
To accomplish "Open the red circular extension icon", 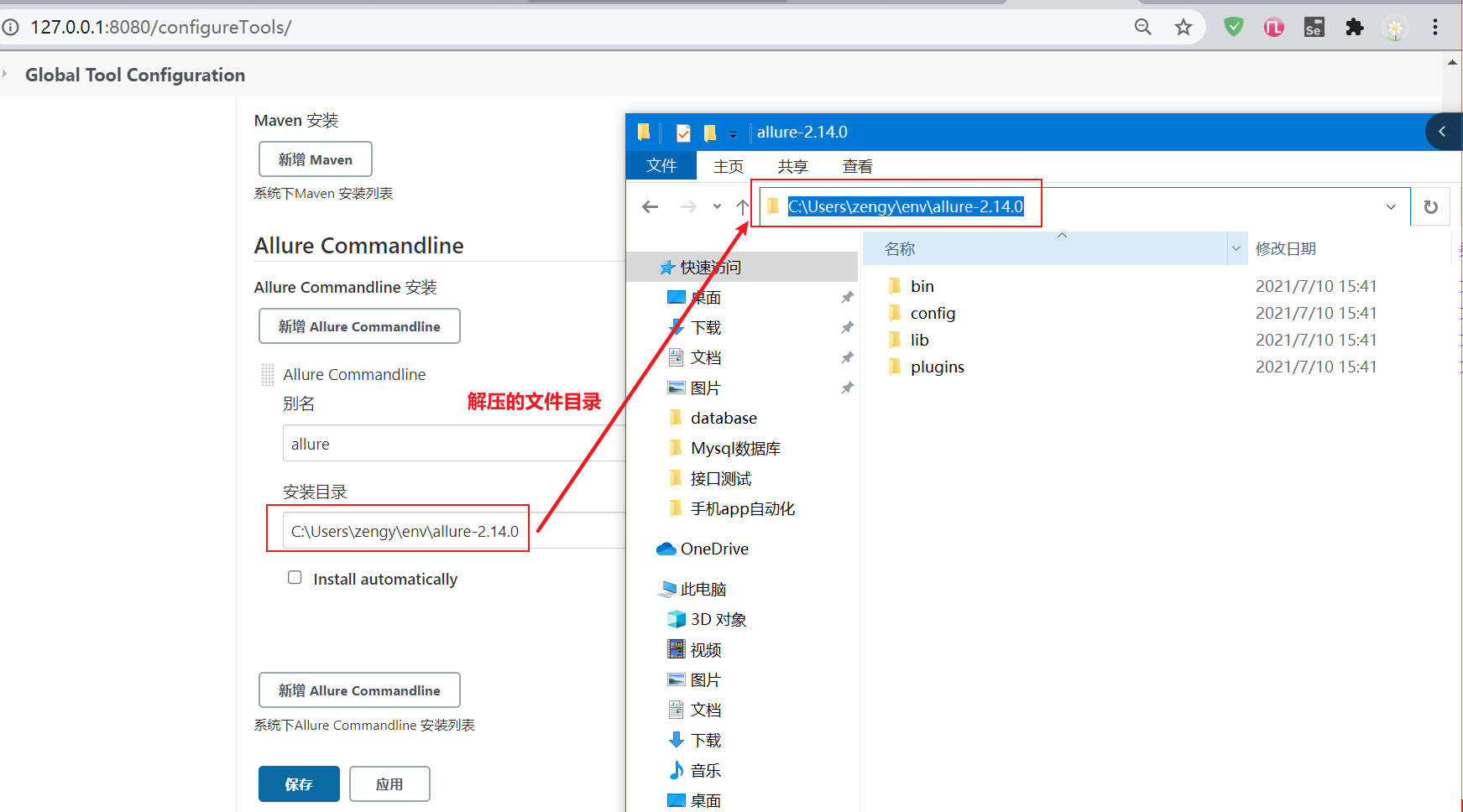I will point(1274,28).
